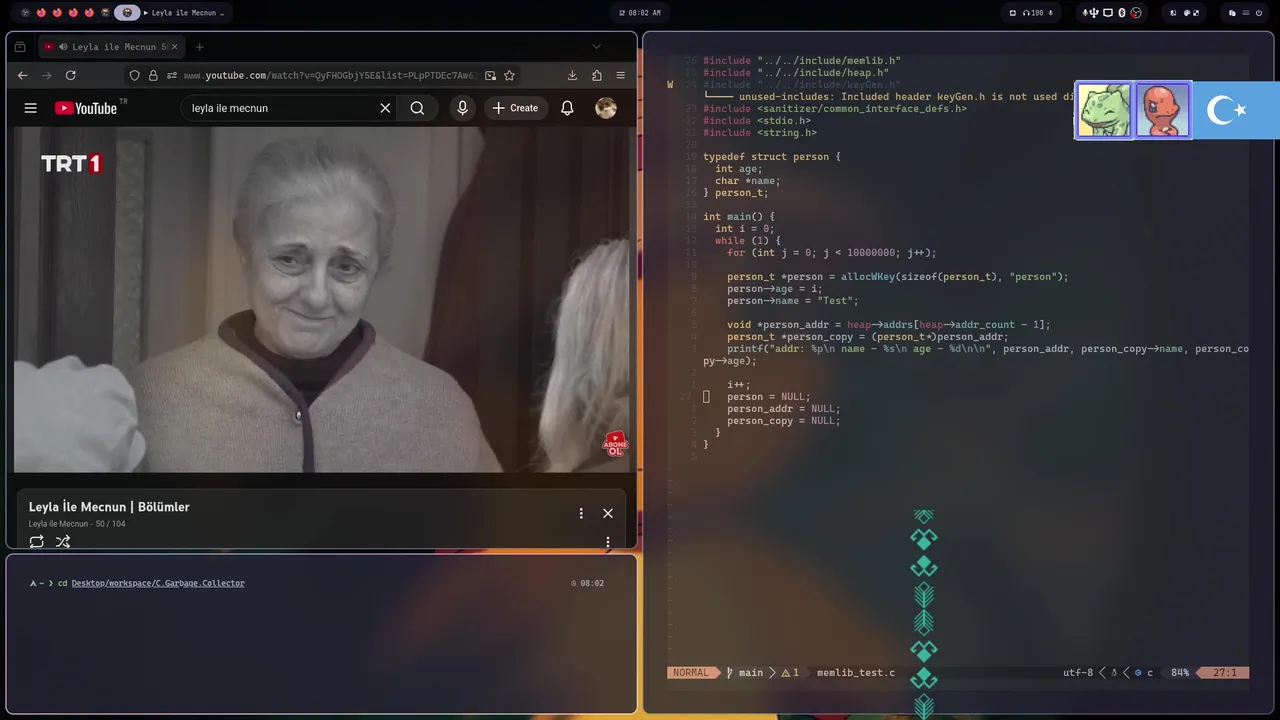The width and height of the screenshot is (1280, 720).
Task: Open the Leyla ile Mecnun channel link
Action: coord(58,524)
